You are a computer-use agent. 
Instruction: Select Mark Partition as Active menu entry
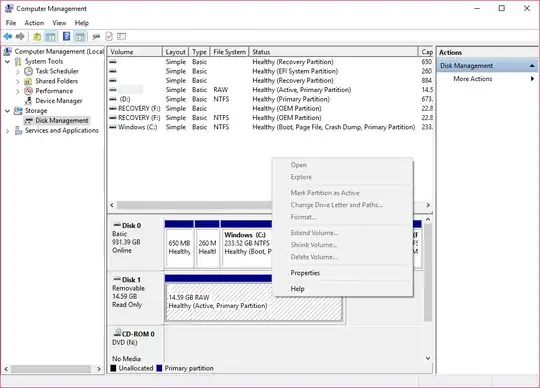click(343, 193)
